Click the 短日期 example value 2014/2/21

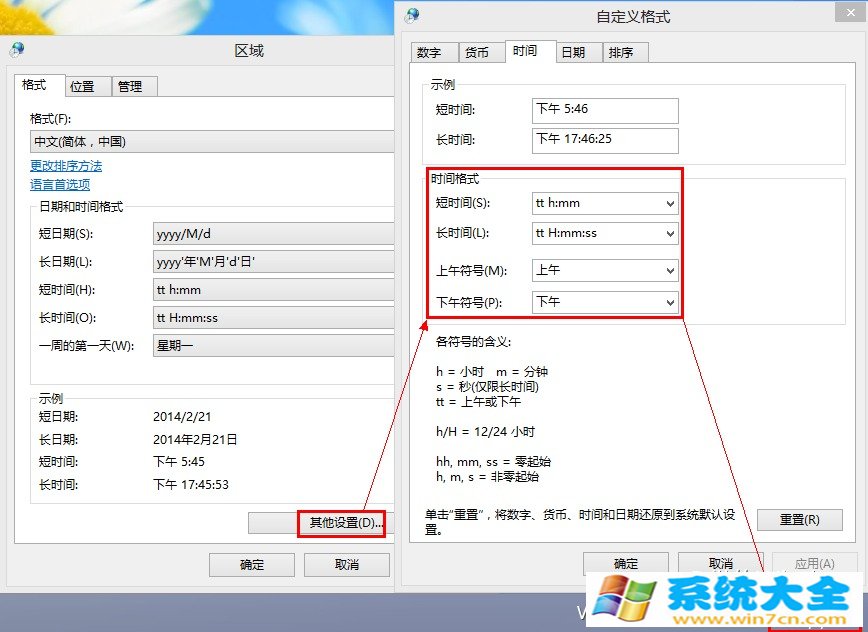click(182, 417)
